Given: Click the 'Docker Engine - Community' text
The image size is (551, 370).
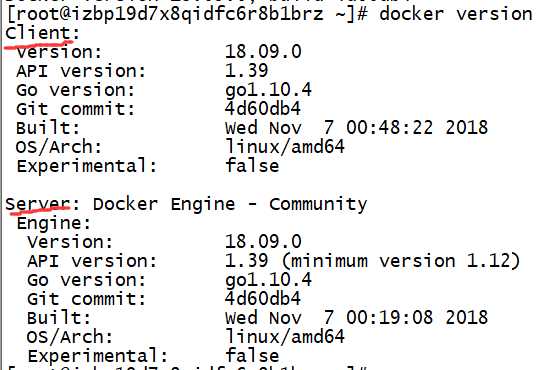Looking at the screenshot, I should click(x=230, y=205).
